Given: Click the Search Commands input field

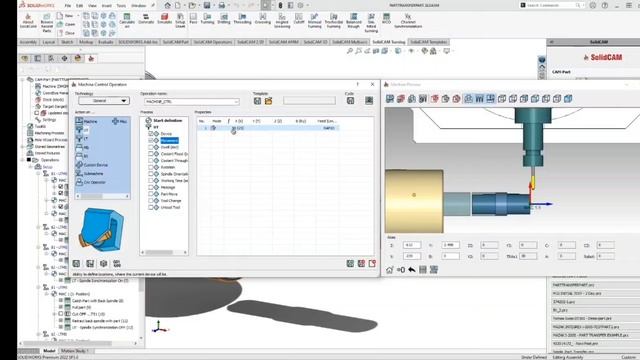Looking at the screenshot, I should (x=551, y=5).
